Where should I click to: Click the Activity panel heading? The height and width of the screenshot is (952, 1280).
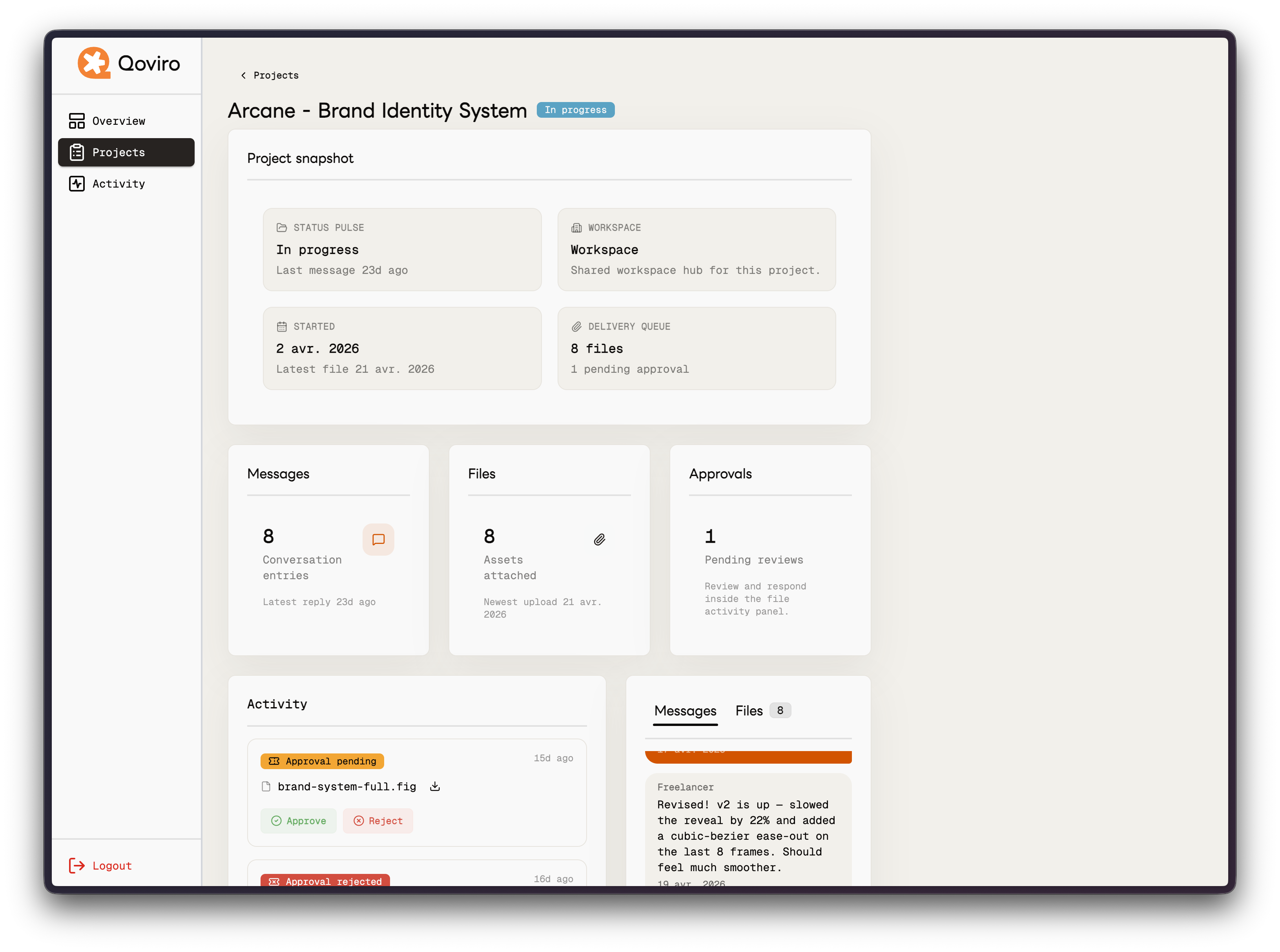pyautogui.click(x=277, y=704)
